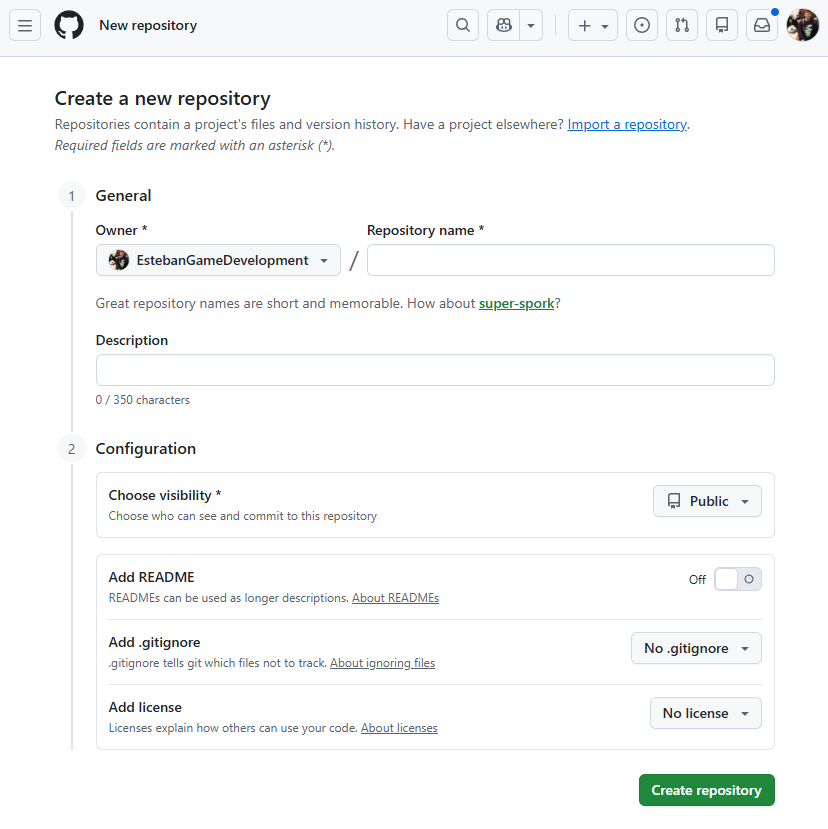
Task: Open the notifications inbox icon
Action: (x=762, y=26)
